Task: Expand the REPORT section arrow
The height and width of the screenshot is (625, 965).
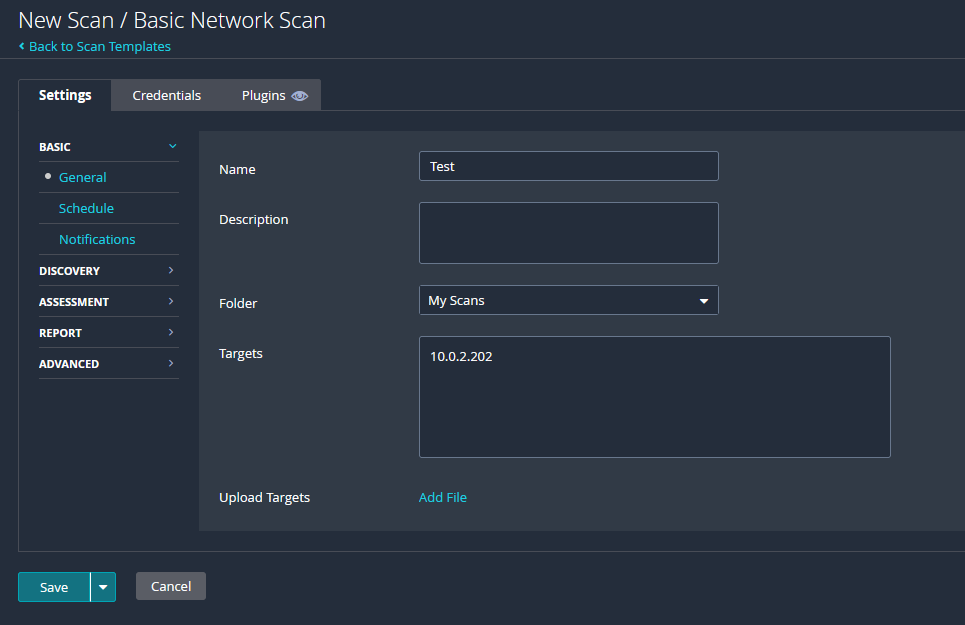Action: click(x=171, y=332)
